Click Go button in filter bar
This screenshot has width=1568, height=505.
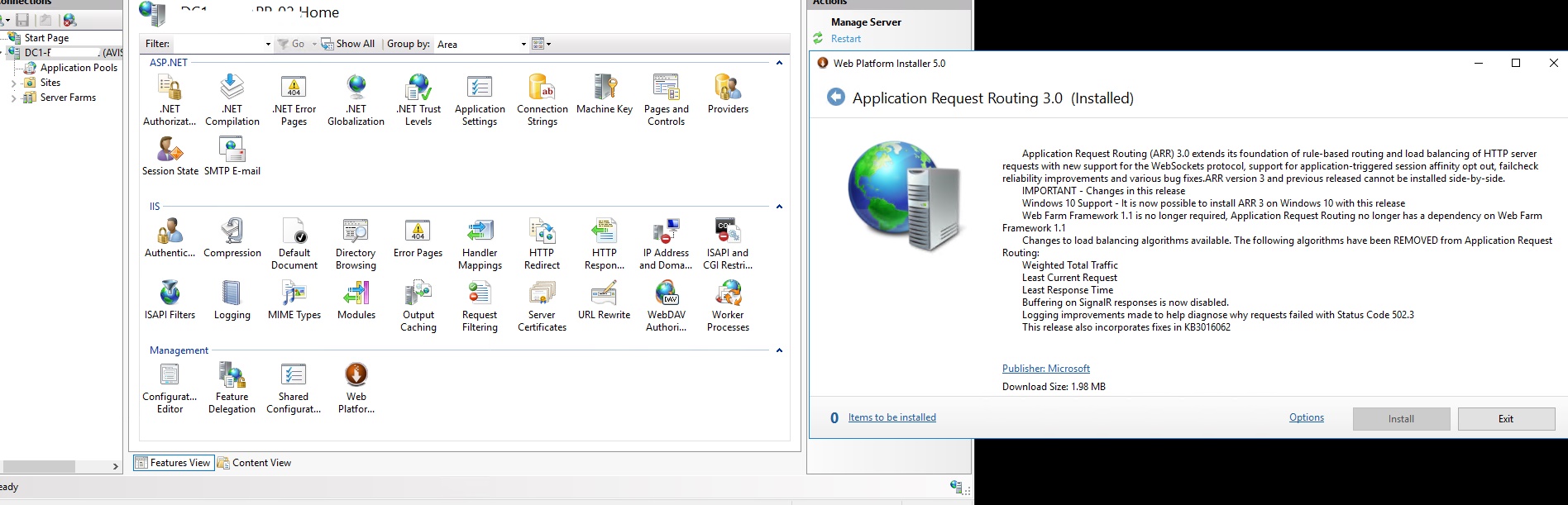291,44
